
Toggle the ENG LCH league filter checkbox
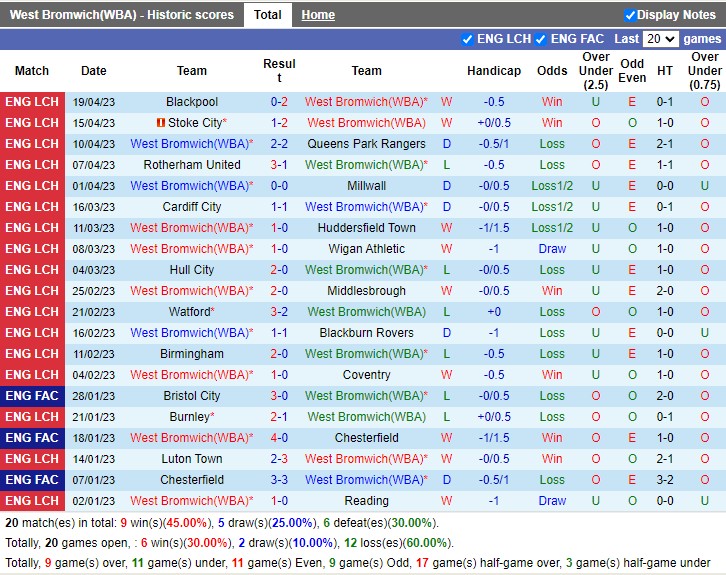(467, 39)
